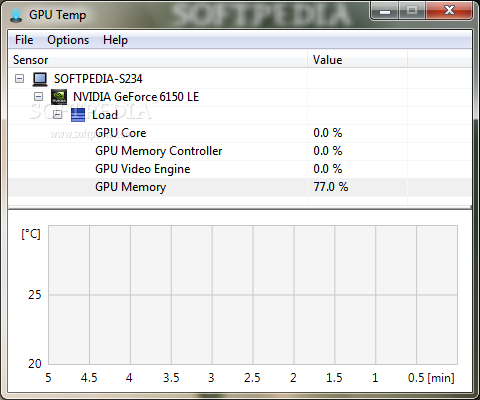Click the blue Load bars icon
The width and height of the screenshot is (480, 400).
(78, 115)
